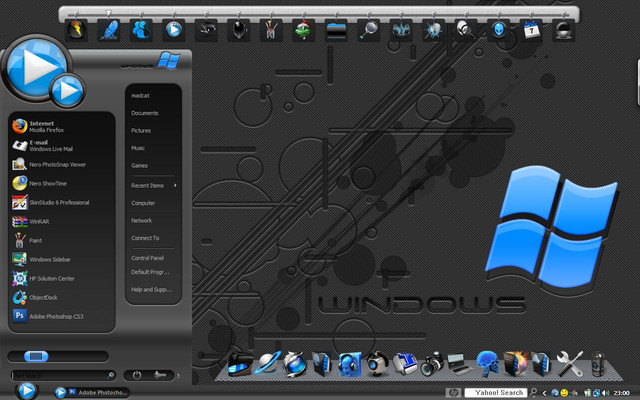
Task: Click the mobile phone icon in dock
Action: click(x=597, y=364)
